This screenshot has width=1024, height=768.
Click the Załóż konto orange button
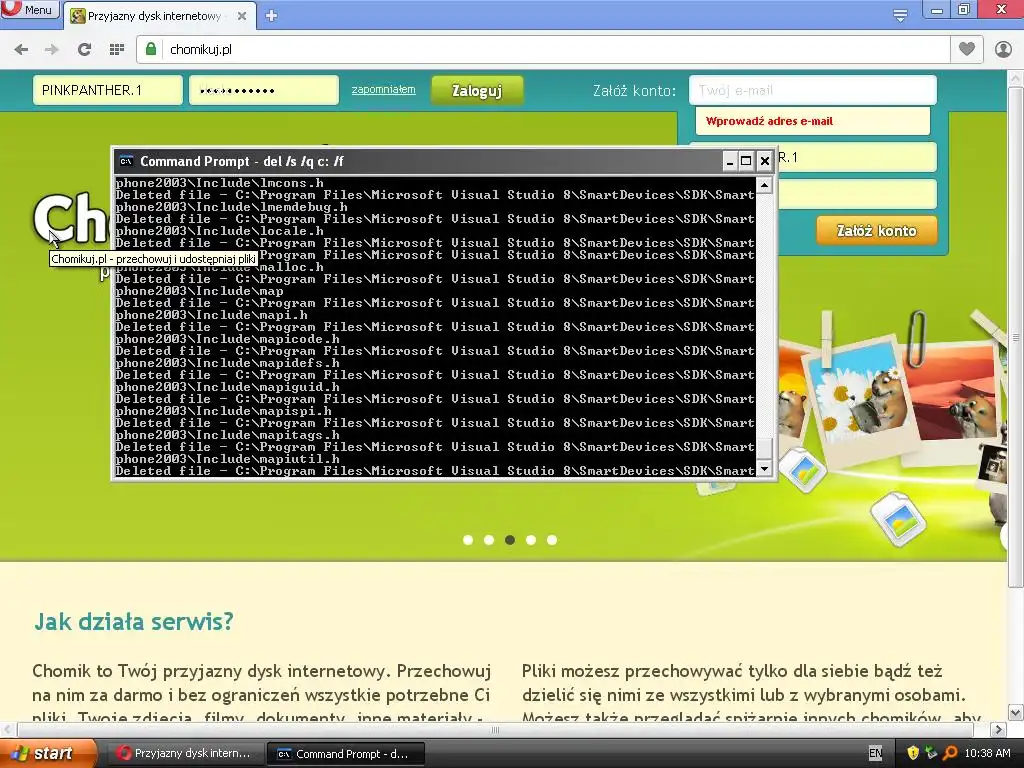[876, 231]
